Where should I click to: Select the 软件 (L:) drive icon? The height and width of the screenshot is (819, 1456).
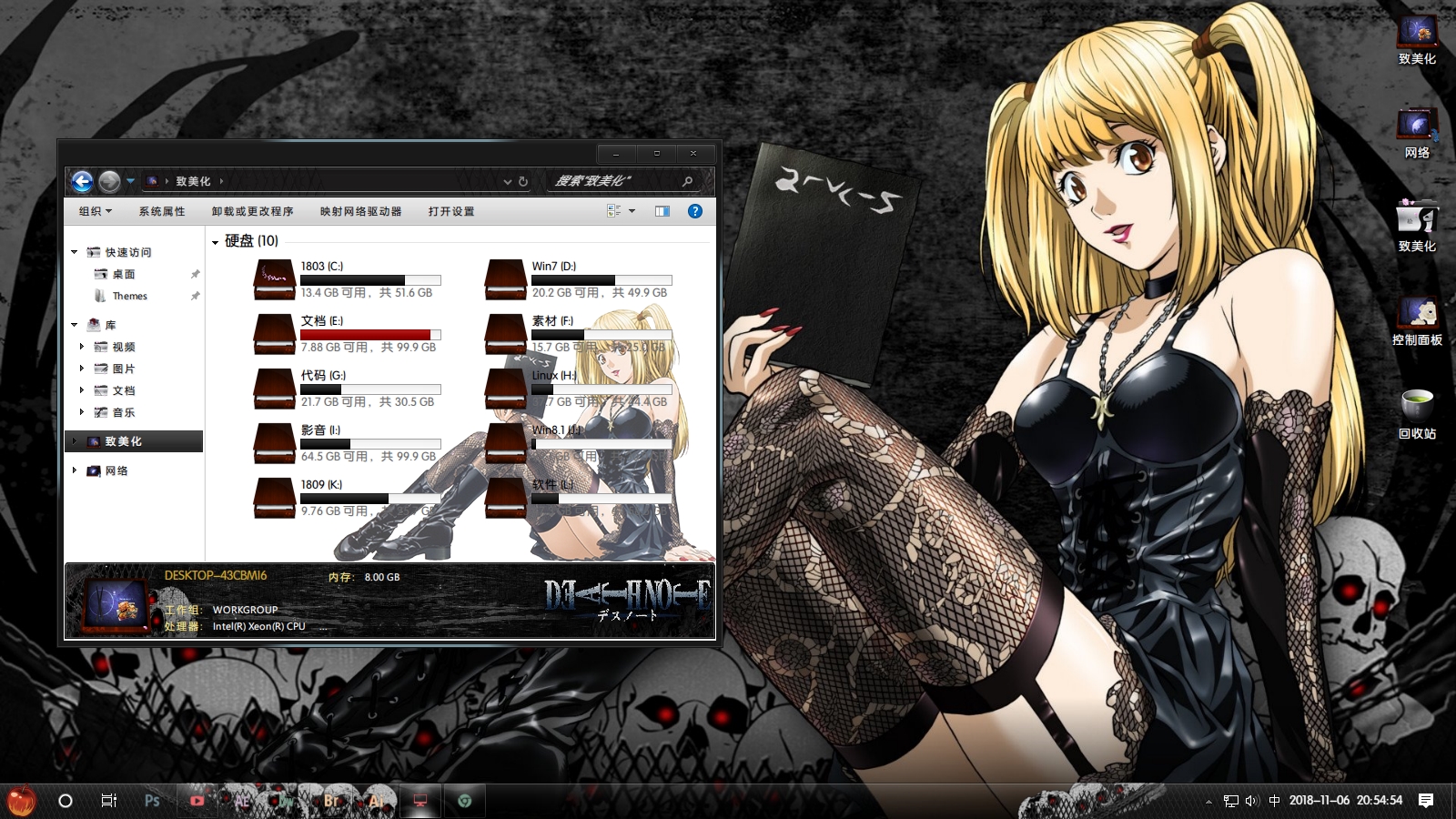pos(506,498)
